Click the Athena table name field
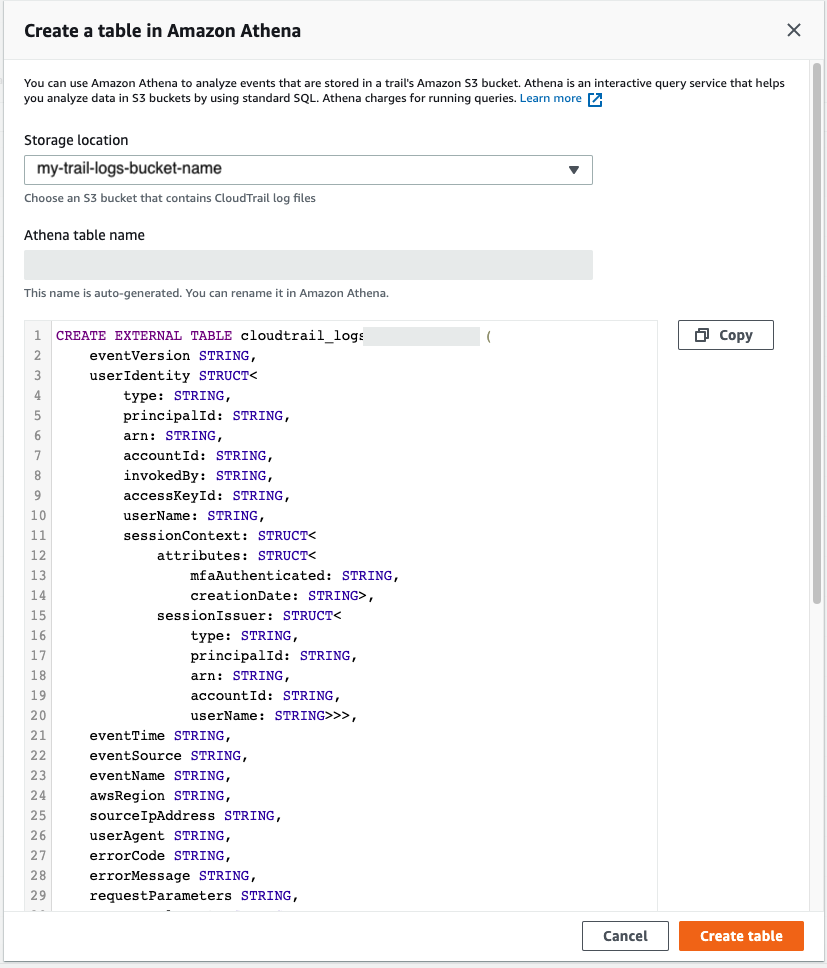 pos(308,265)
